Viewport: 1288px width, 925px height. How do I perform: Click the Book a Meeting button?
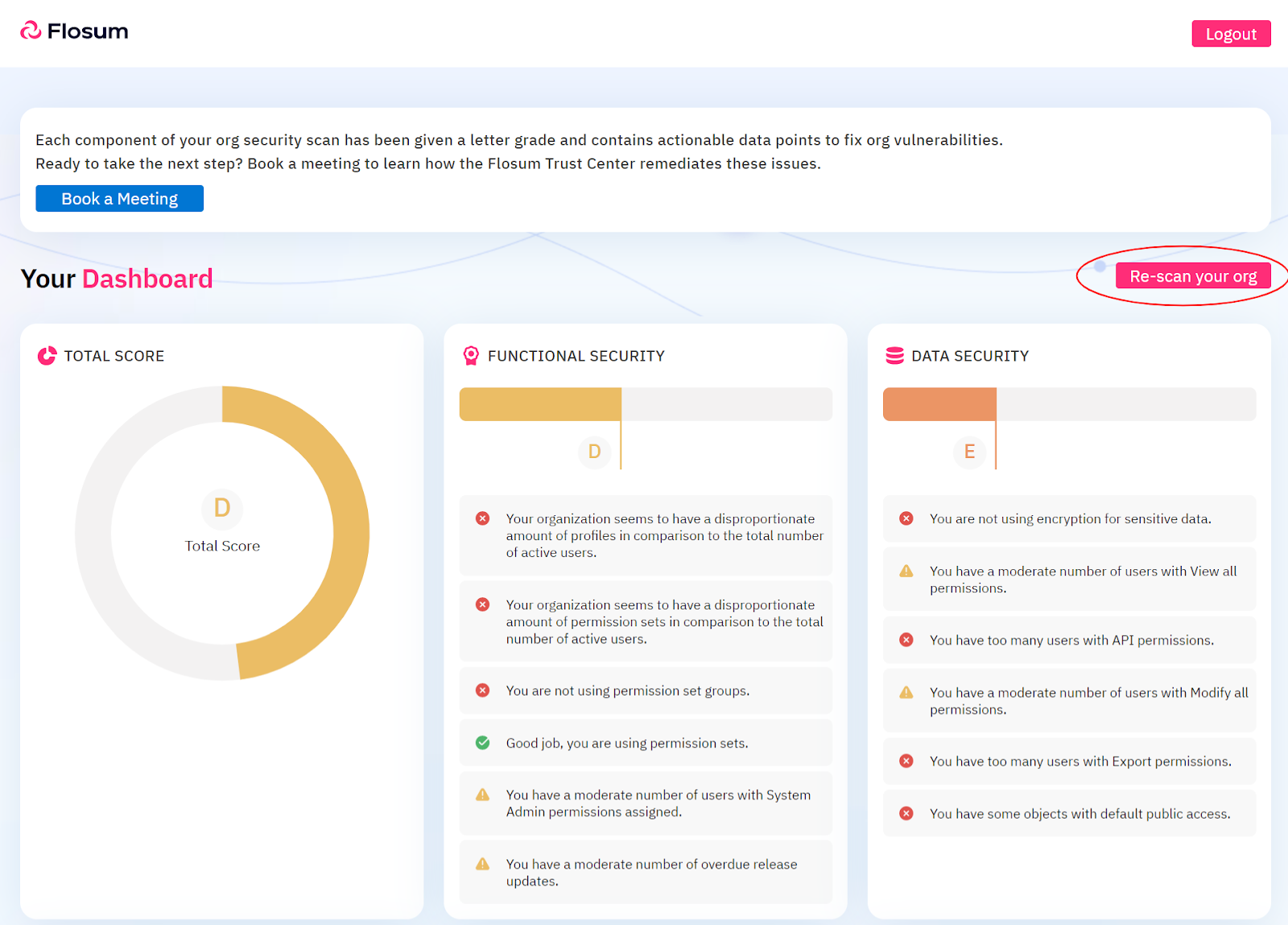click(x=119, y=199)
